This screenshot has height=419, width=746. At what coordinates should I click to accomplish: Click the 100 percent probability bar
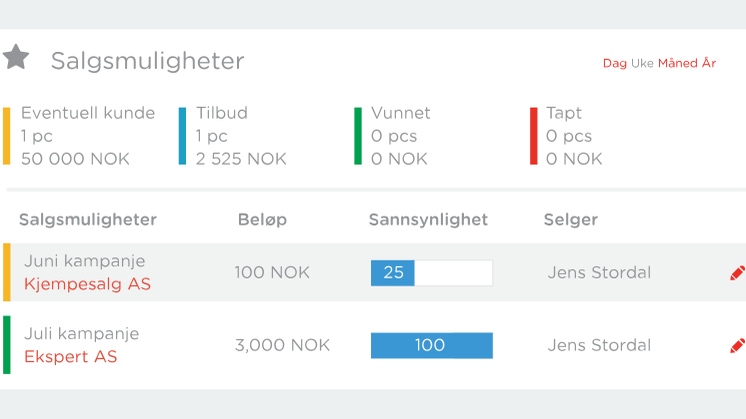432,345
